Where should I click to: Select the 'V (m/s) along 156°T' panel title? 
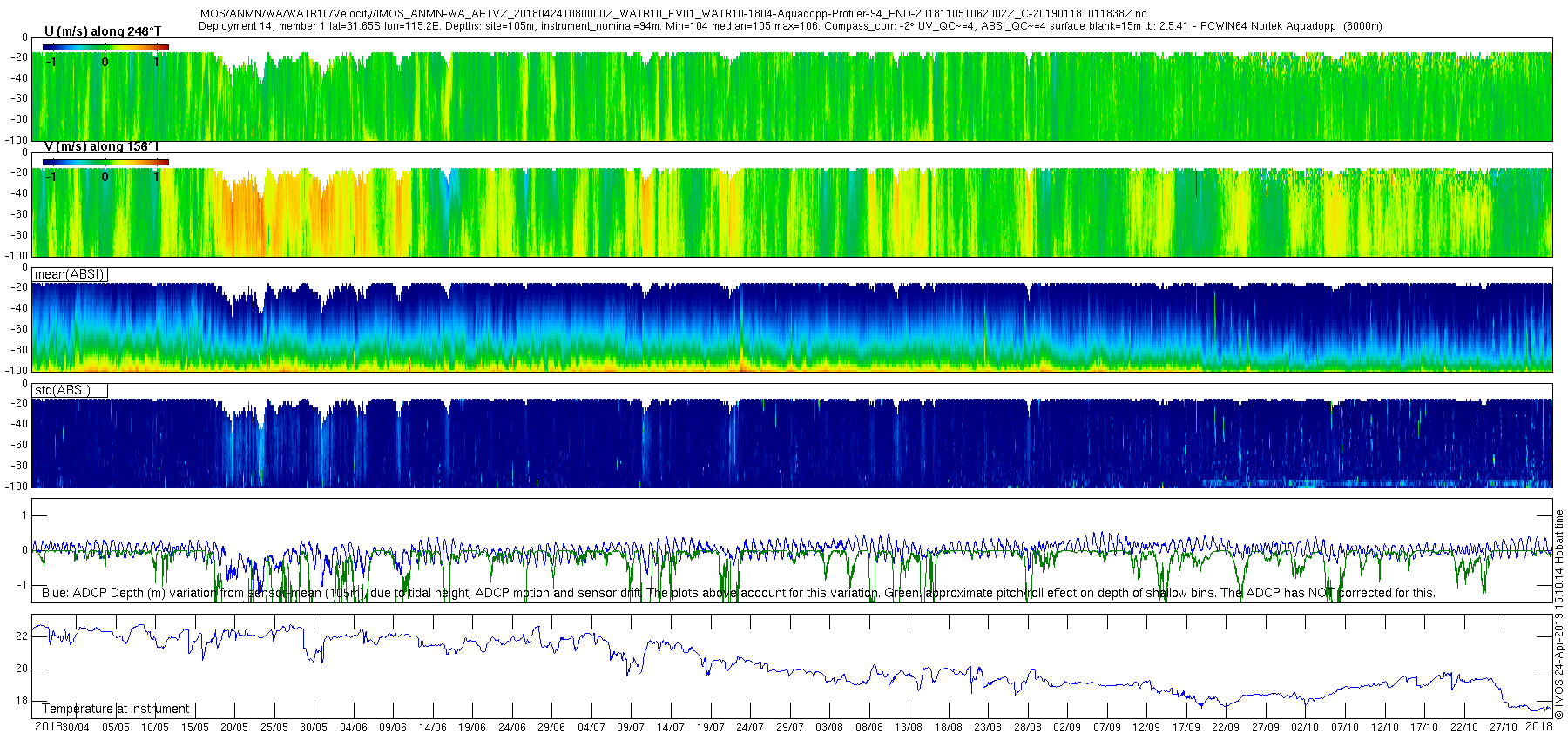tap(102, 146)
